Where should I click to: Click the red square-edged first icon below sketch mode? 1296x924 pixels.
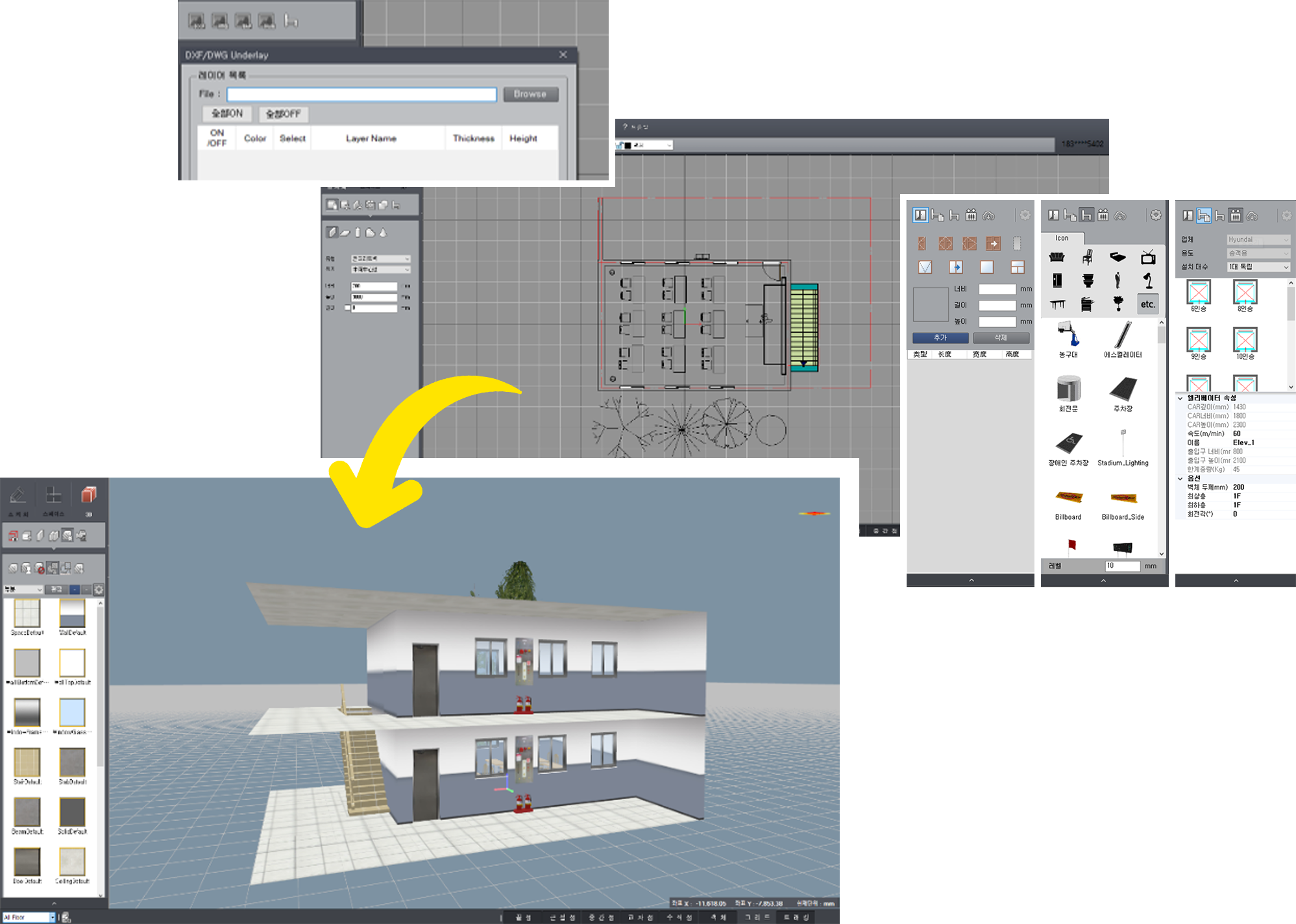pyautogui.click(x=13, y=536)
